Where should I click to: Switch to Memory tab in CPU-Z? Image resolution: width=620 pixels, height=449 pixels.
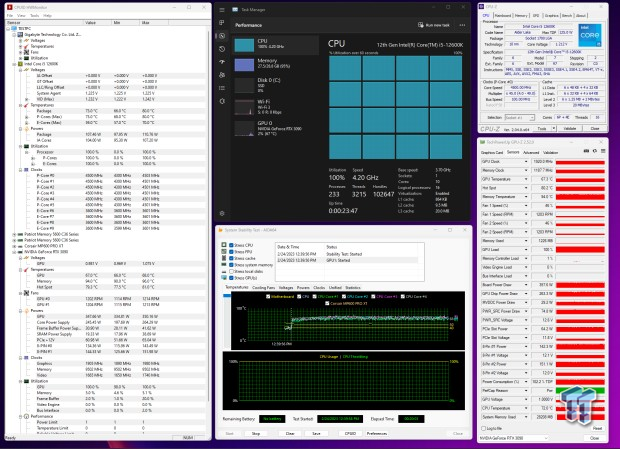click(x=521, y=15)
